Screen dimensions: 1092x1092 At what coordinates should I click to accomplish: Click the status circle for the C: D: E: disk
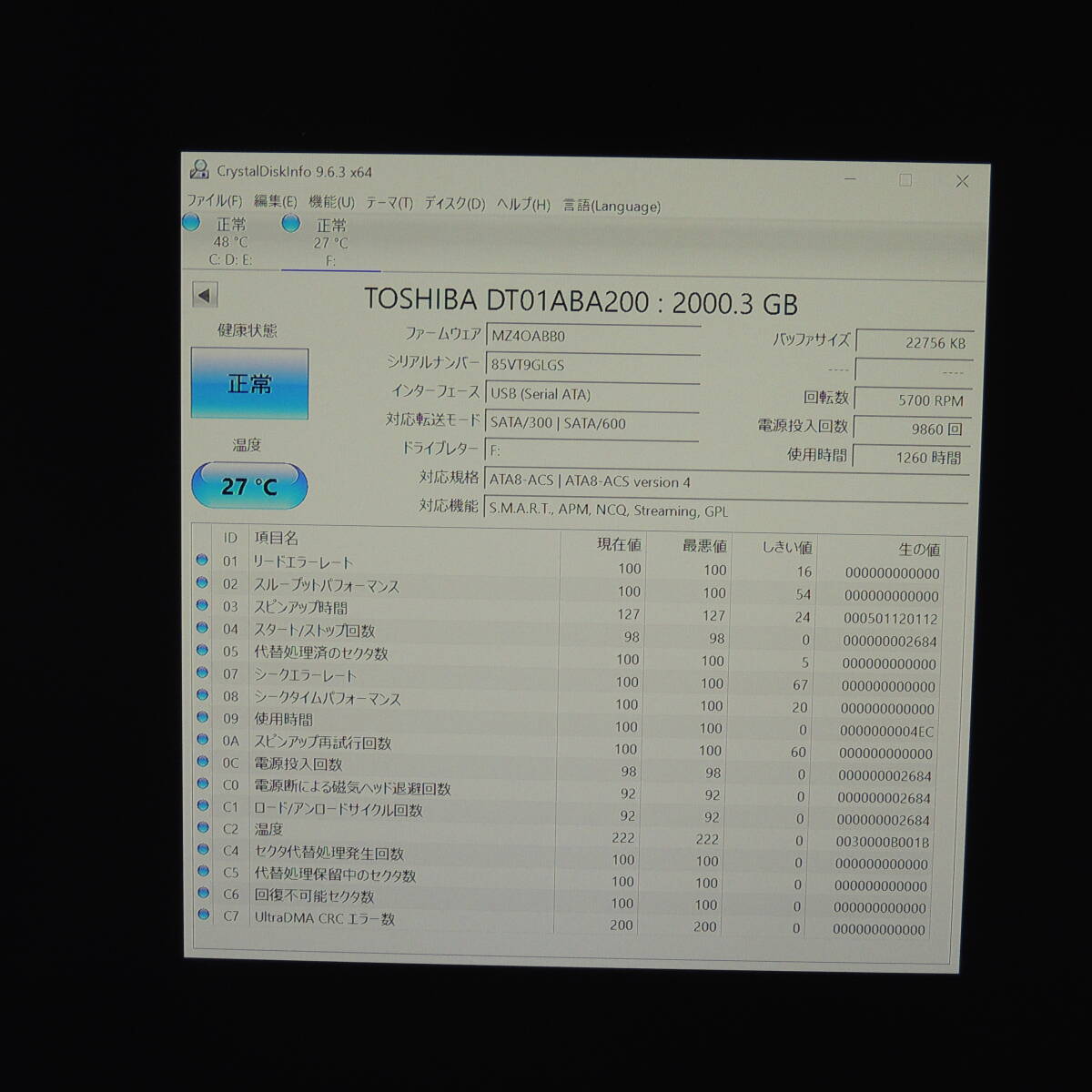191,222
